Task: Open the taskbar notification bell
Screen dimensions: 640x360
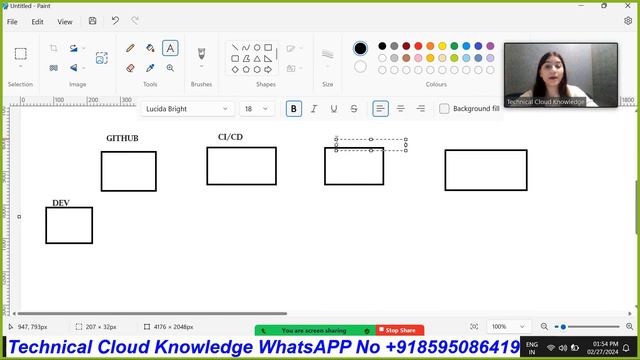Action: click(626, 348)
